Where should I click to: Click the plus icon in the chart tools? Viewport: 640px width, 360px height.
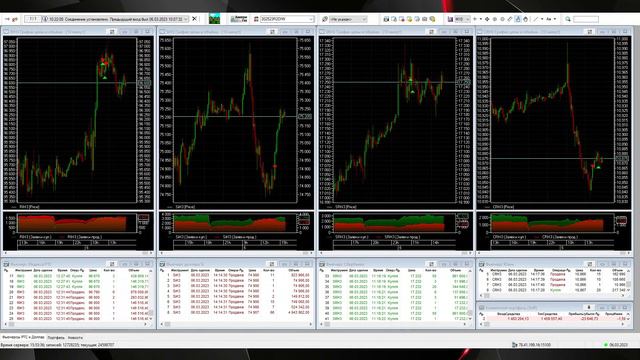pos(475,19)
